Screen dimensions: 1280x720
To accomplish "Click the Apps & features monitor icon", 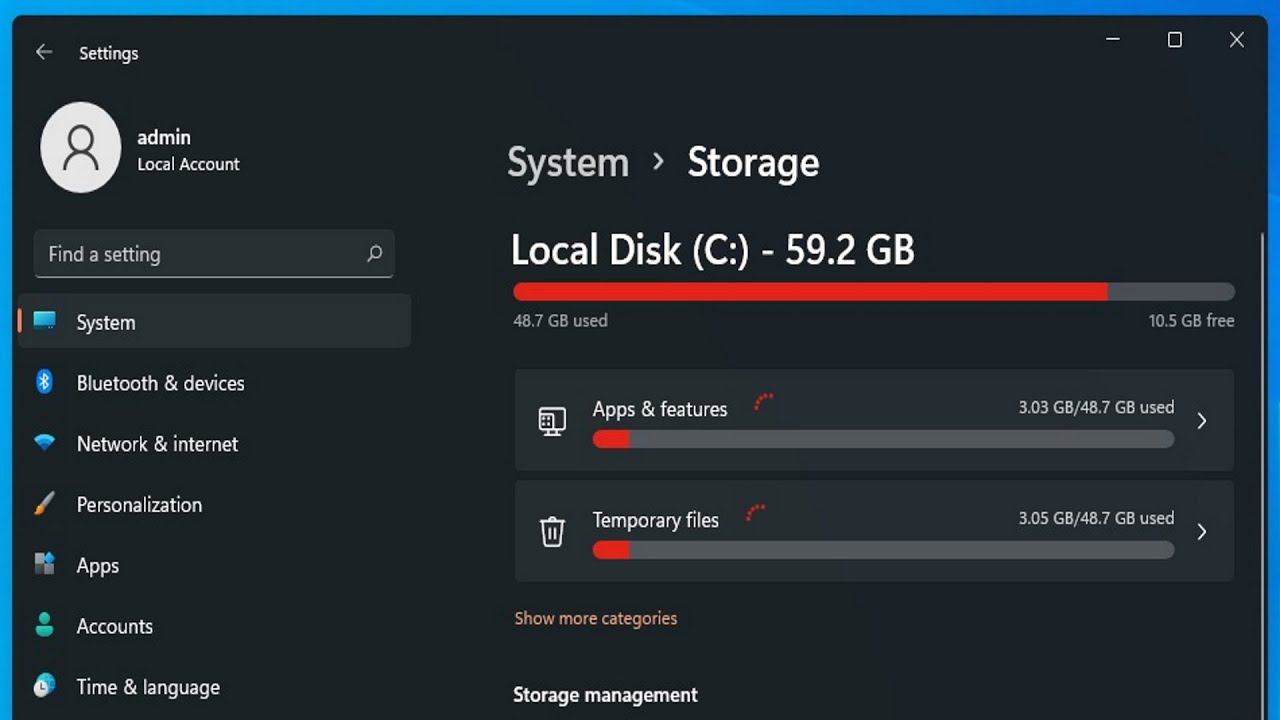I will [552, 421].
